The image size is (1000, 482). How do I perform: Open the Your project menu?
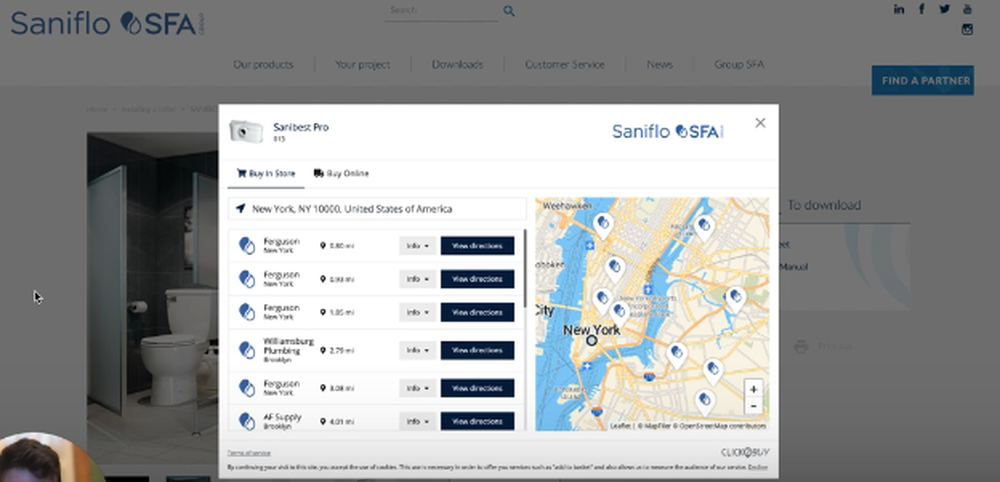click(x=362, y=64)
